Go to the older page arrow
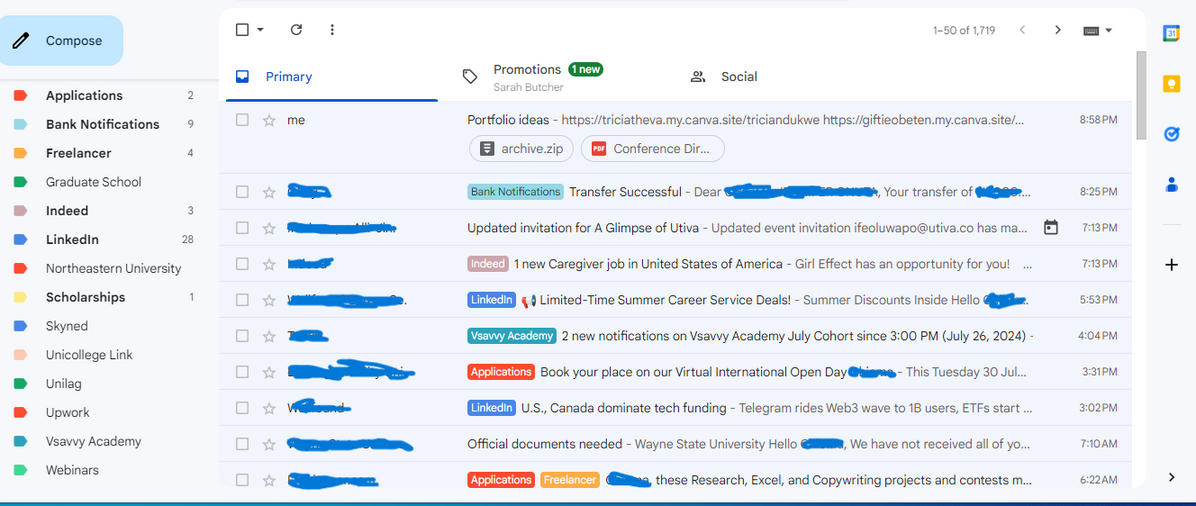The height and width of the screenshot is (506, 1196). tap(1057, 30)
